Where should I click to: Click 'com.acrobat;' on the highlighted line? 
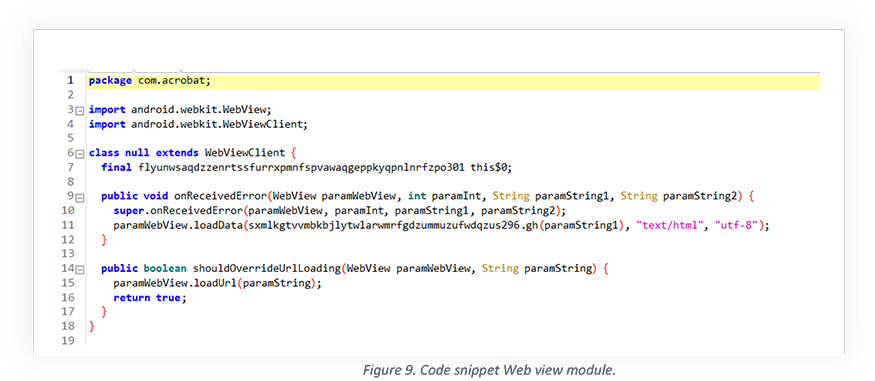point(175,81)
